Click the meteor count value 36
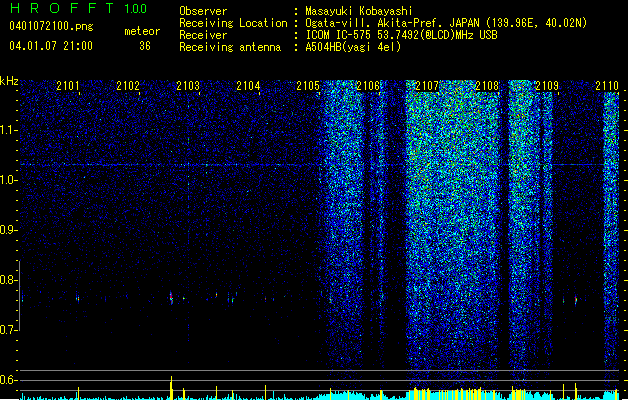Viewport: 629px width, 400px height. click(x=145, y=46)
